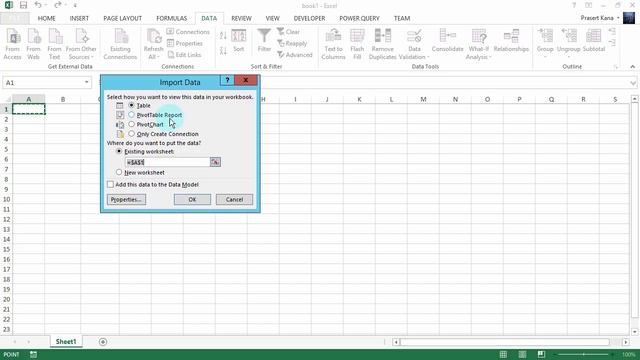The width and height of the screenshot is (640, 360).
Task: Open the INSERT ribbon tab
Action: [79, 18]
